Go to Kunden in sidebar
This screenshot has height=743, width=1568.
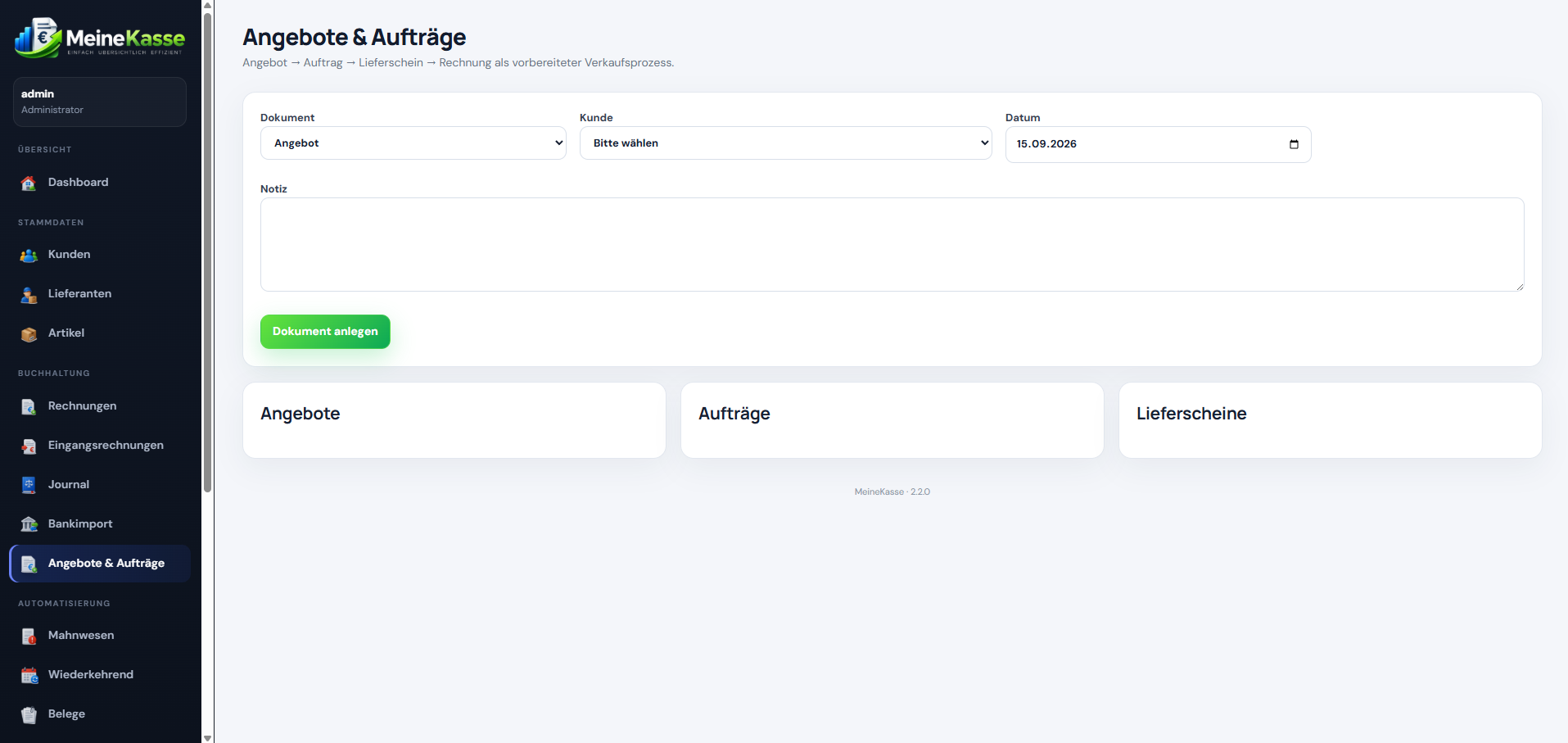pos(69,254)
